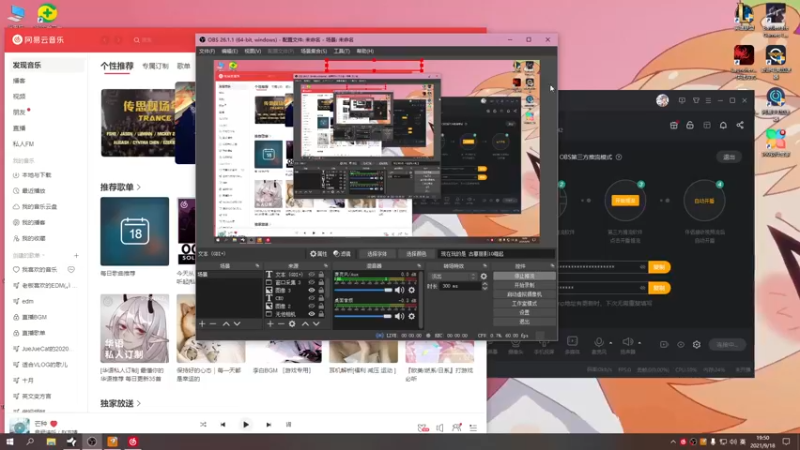Skip to next track in NetEase player

268,424
